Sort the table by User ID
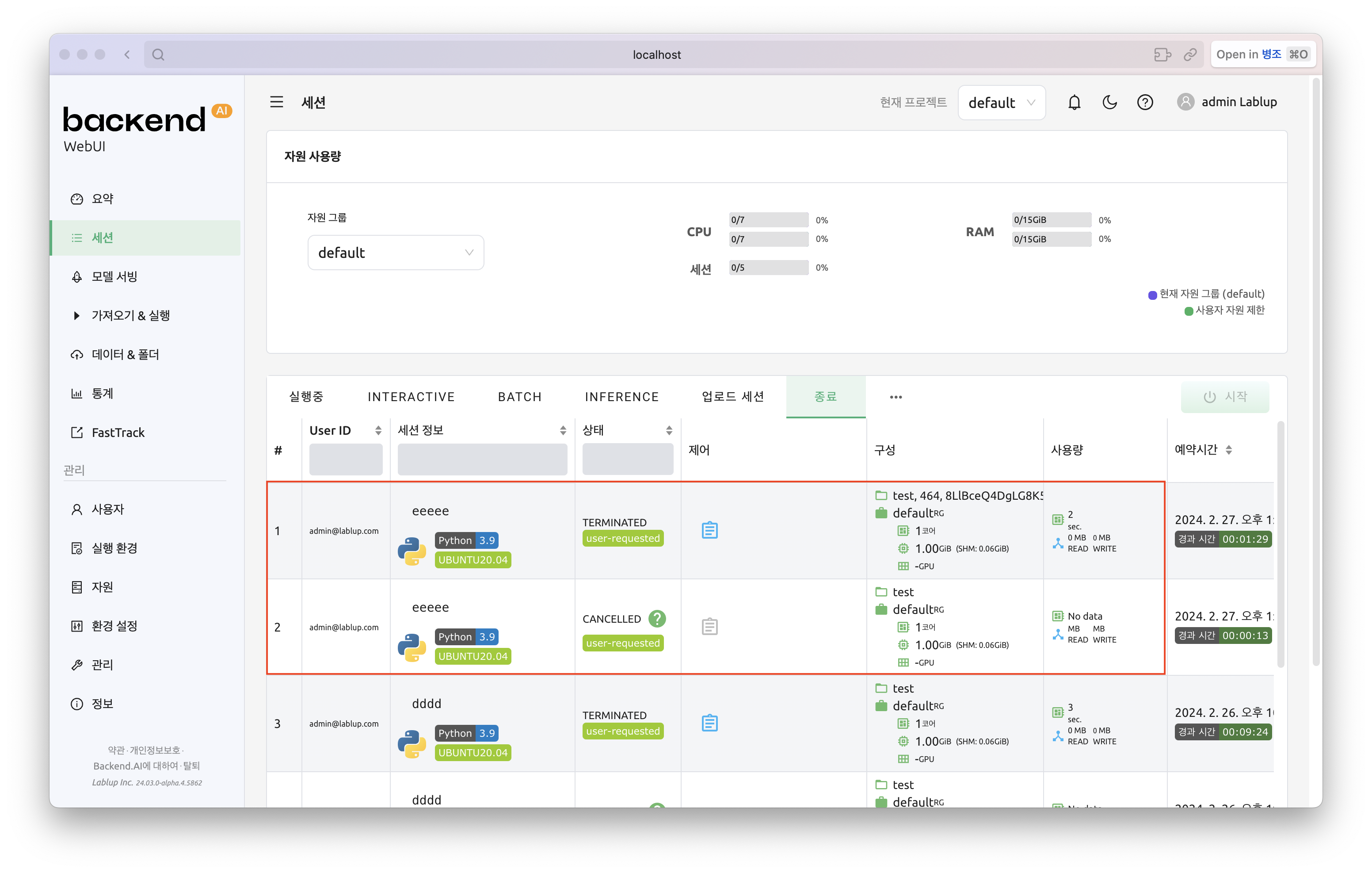Viewport: 1372px width, 873px height. point(378,430)
